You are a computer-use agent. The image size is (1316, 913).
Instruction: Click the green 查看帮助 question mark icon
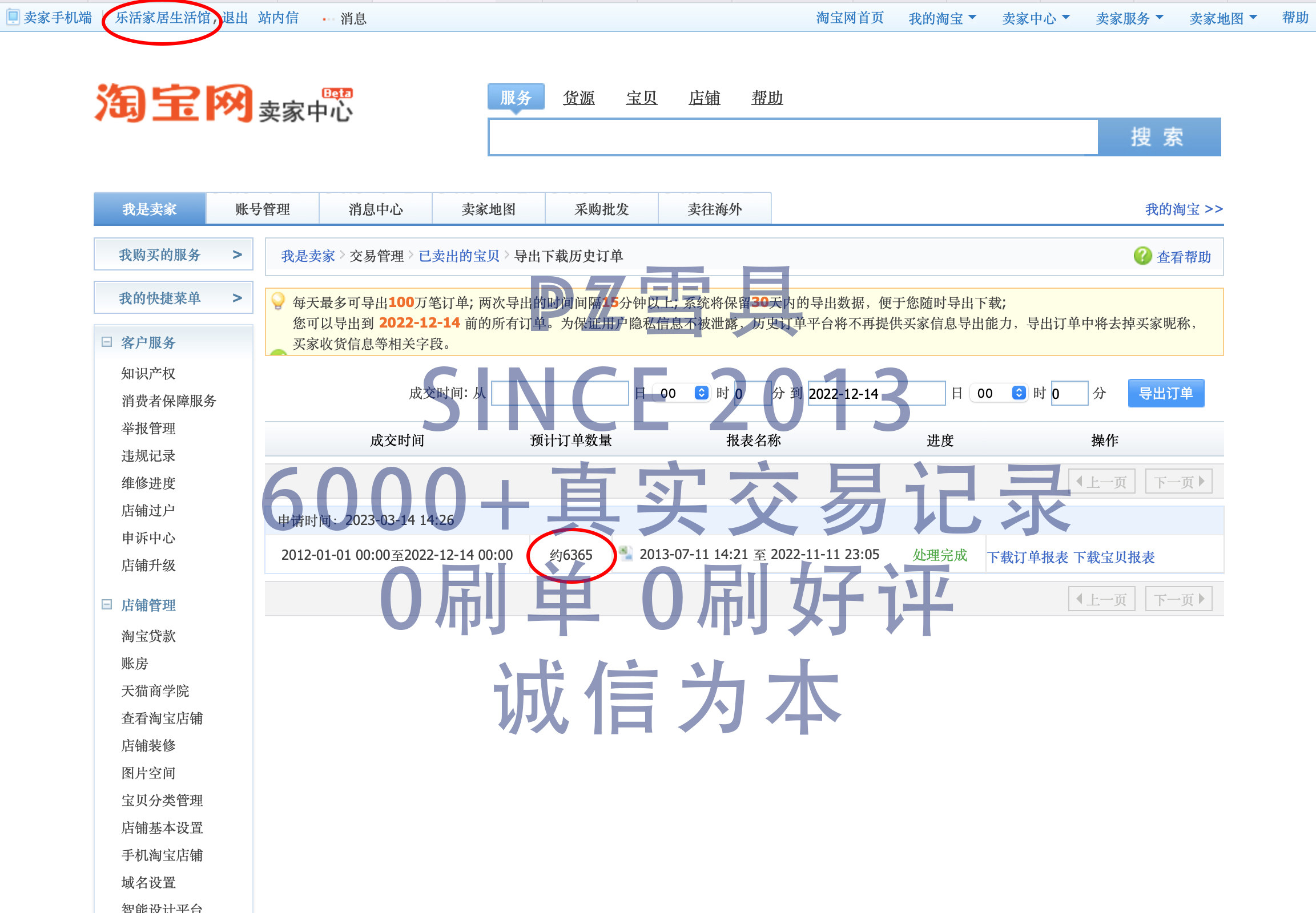tap(1142, 256)
